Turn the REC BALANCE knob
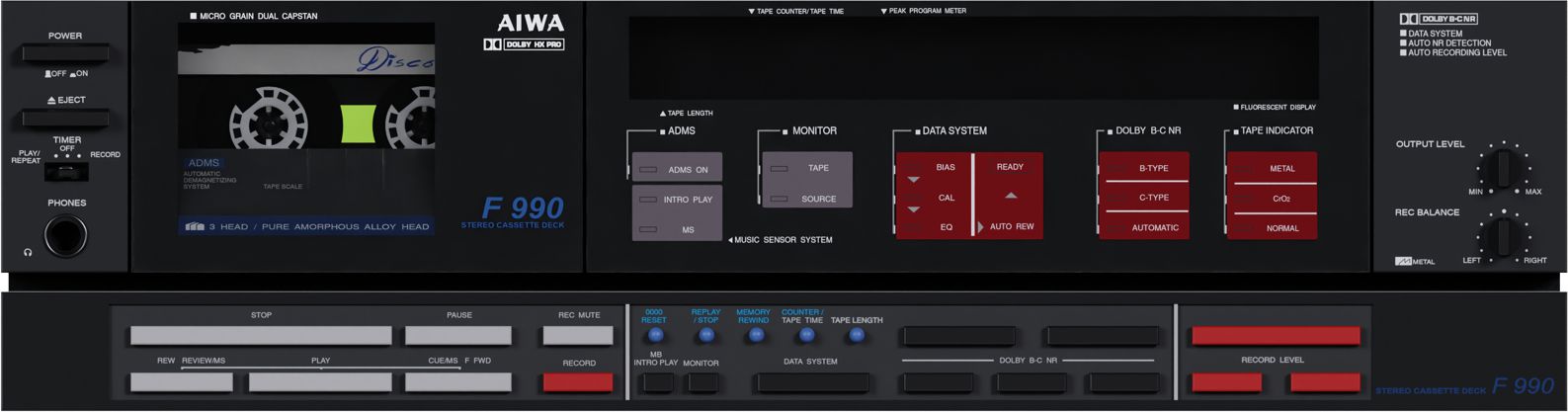This screenshot has width=1568, height=412. [x=1503, y=237]
